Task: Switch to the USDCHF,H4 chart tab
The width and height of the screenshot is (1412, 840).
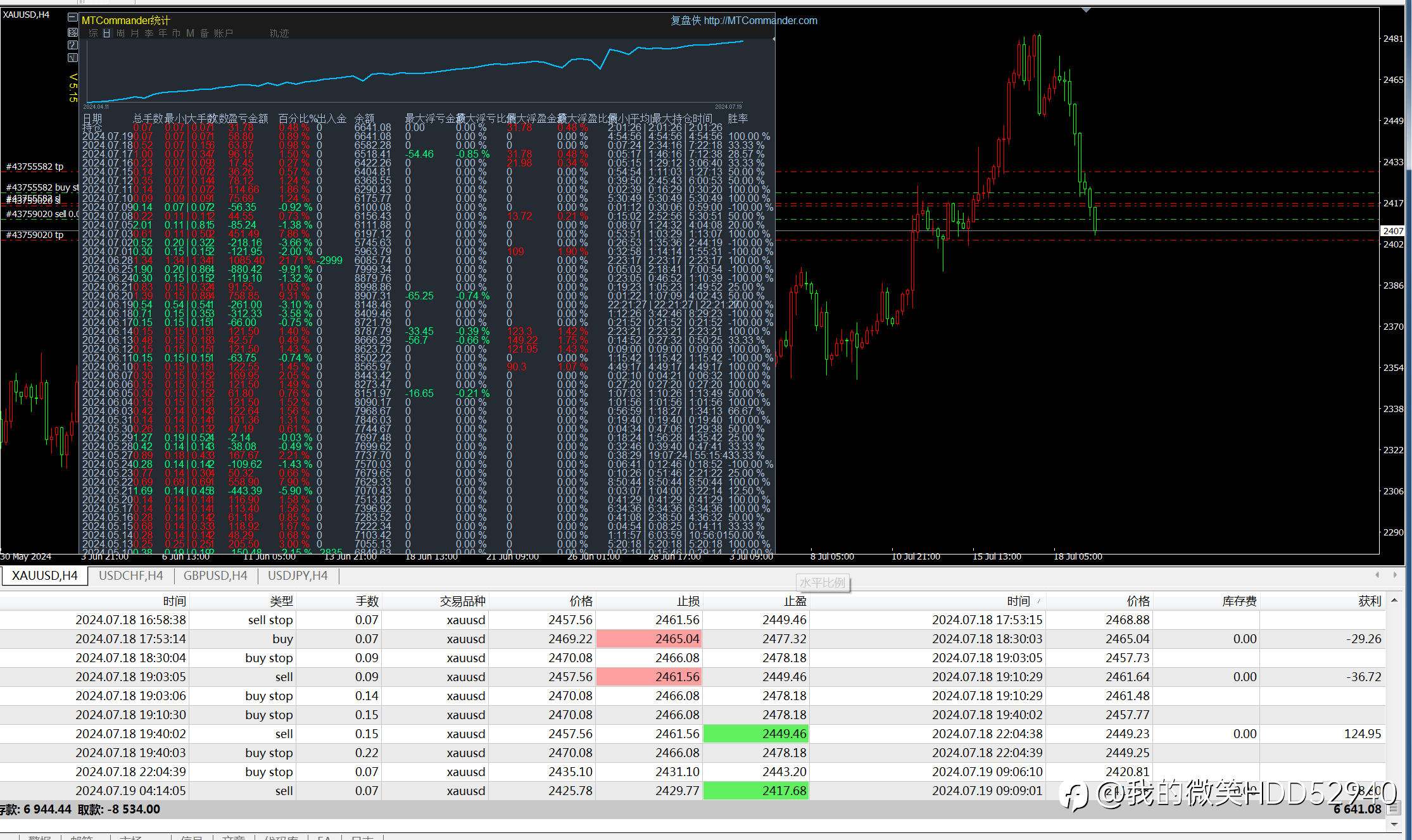Action: (131, 575)
